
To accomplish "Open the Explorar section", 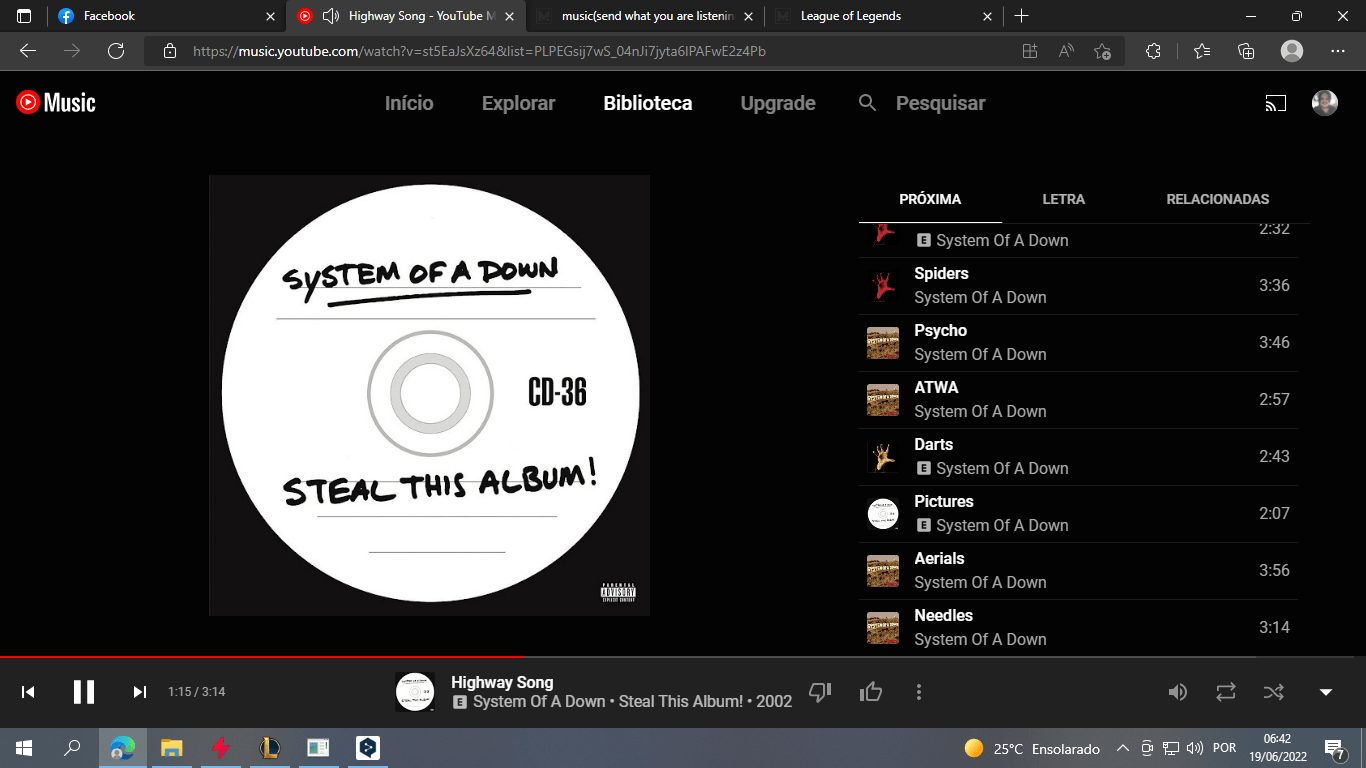I will pyautogui.click(x=518, y=103).
